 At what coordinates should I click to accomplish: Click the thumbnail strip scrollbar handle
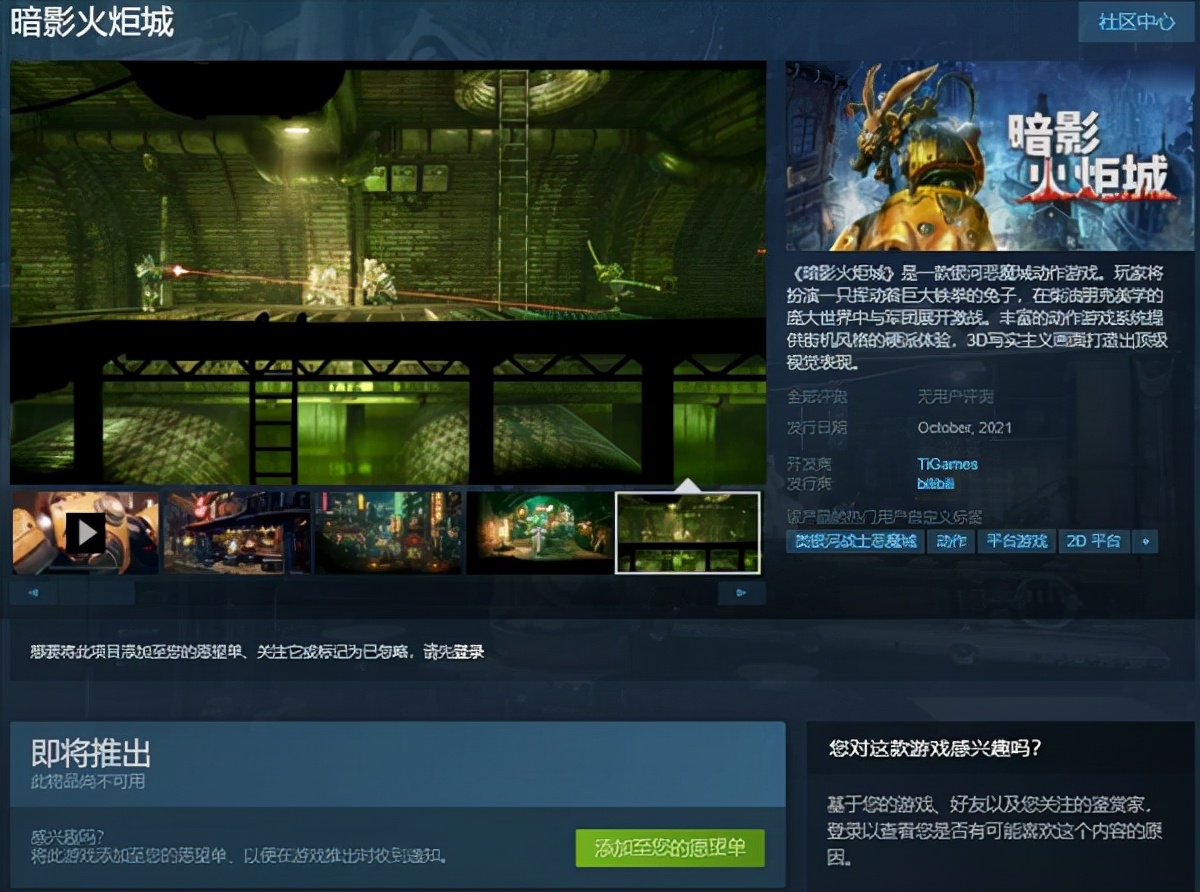[x=97, y=593]
